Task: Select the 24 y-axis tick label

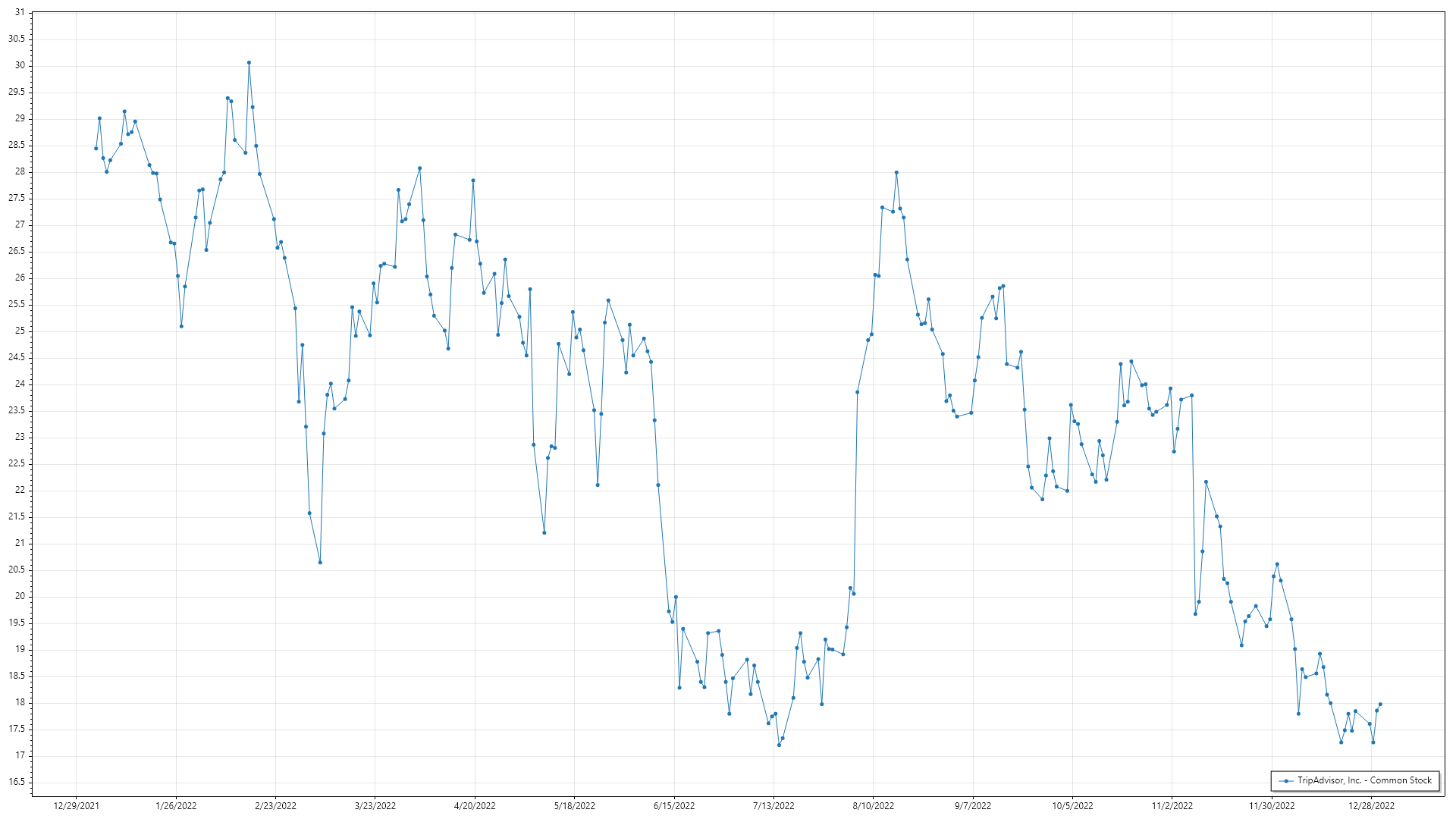Action: coord(20,384)
